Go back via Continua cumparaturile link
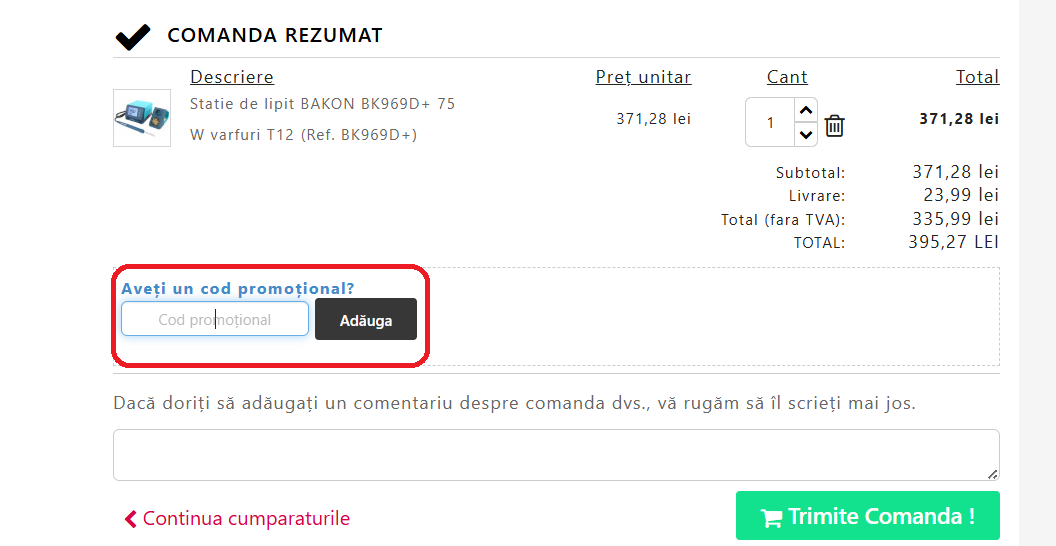This screenshot has width=1056, height=546. 246,519
